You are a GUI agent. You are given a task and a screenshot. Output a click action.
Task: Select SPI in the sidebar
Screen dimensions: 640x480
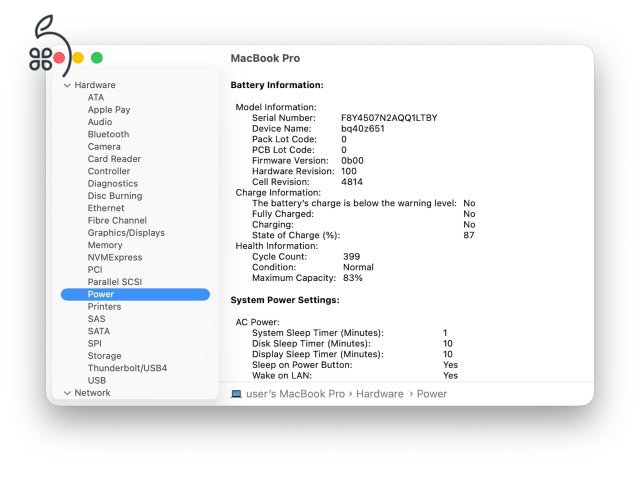point(95,344)
